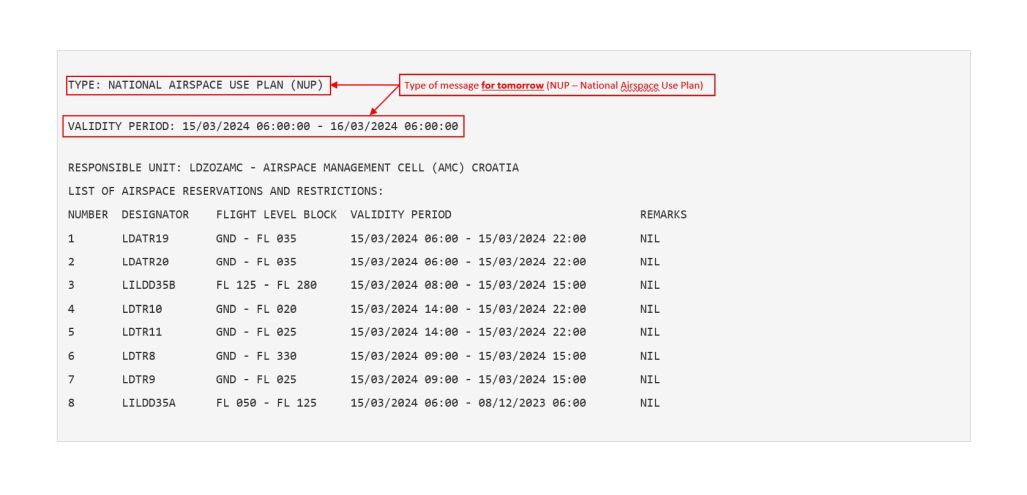Click the NUMBER column header
1027x495 pixels.
pyautogui.click(x=88, y=215)
